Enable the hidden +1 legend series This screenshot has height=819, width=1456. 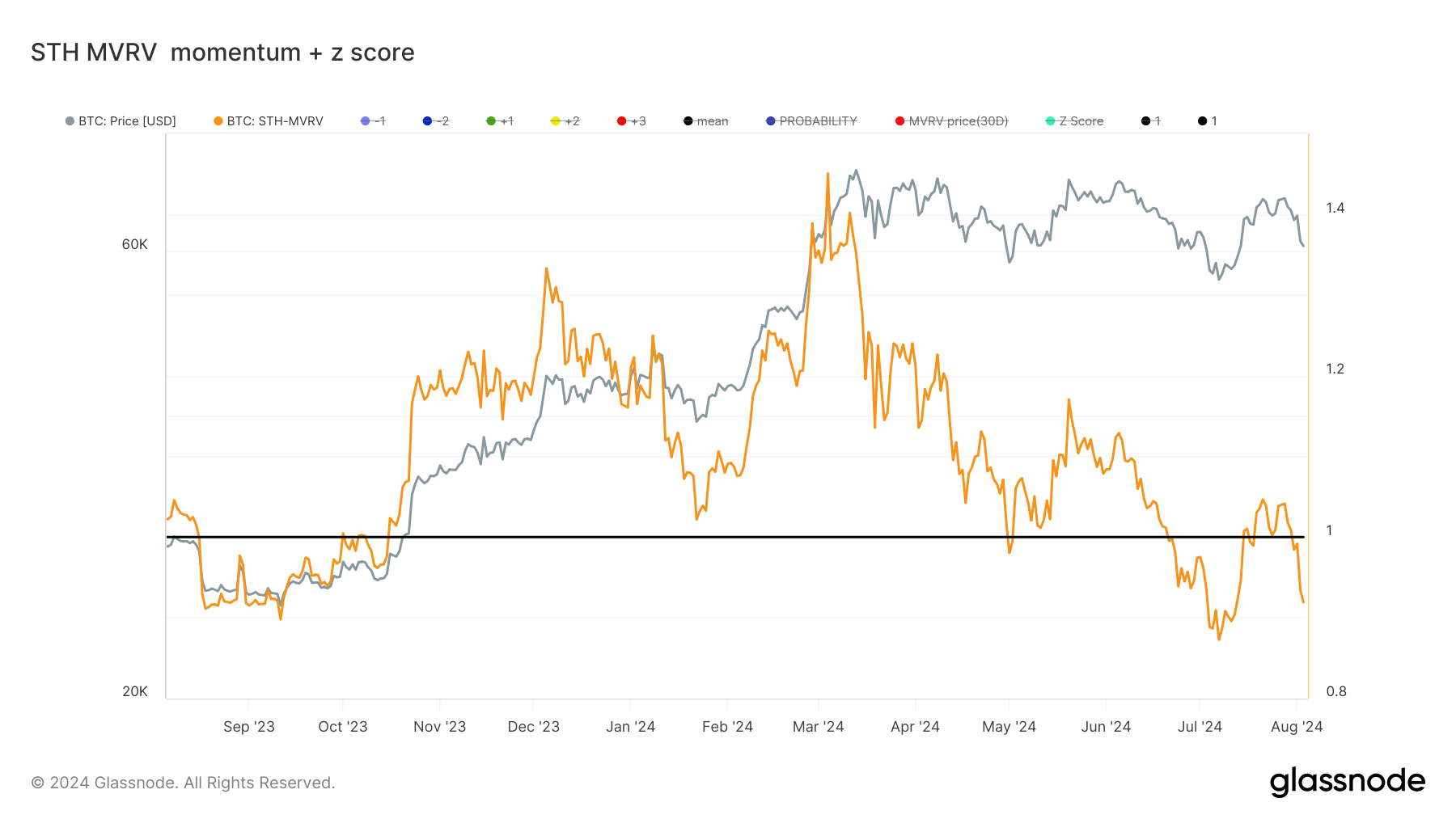pos(500,121)
